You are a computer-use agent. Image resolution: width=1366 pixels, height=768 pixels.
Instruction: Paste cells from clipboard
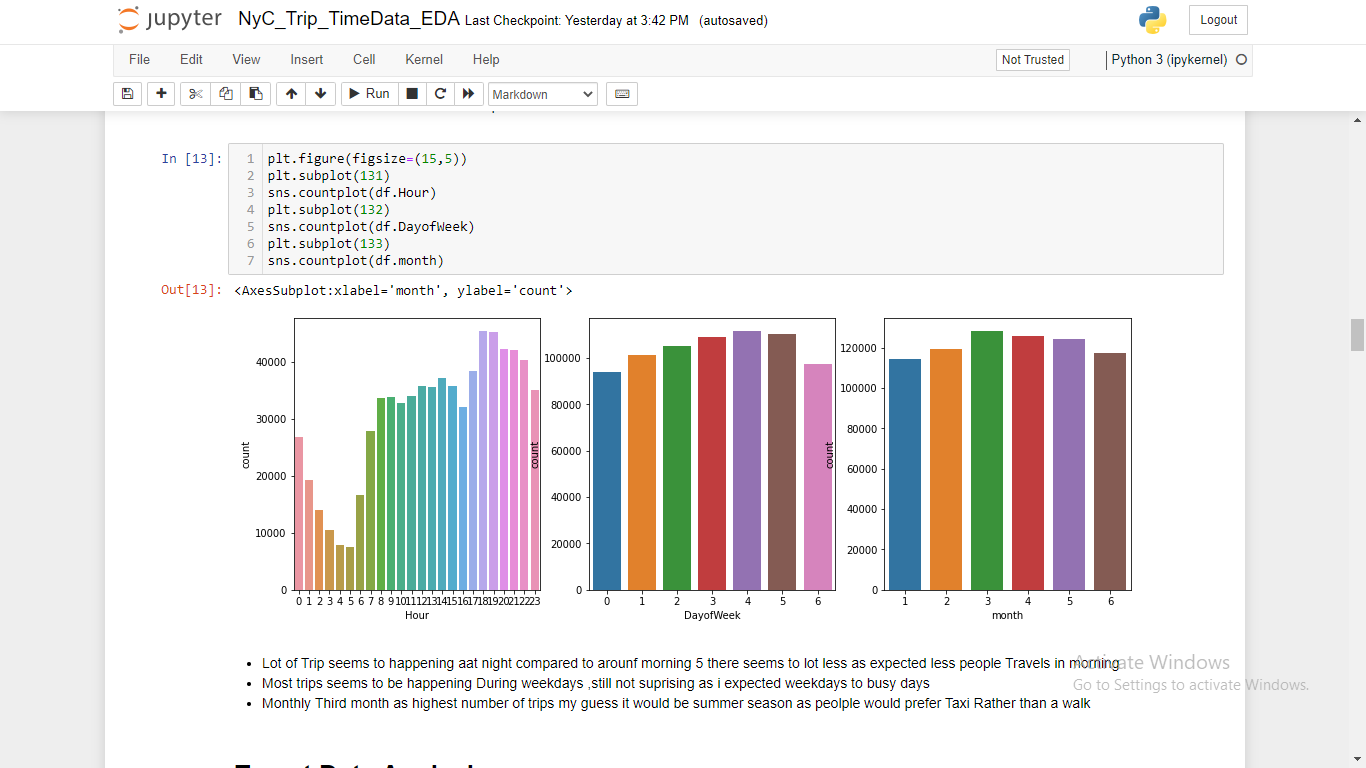255,93
